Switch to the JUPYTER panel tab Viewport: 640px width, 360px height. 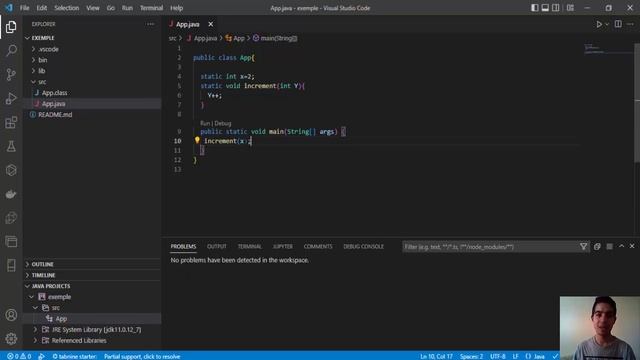(x=282, y=247)
